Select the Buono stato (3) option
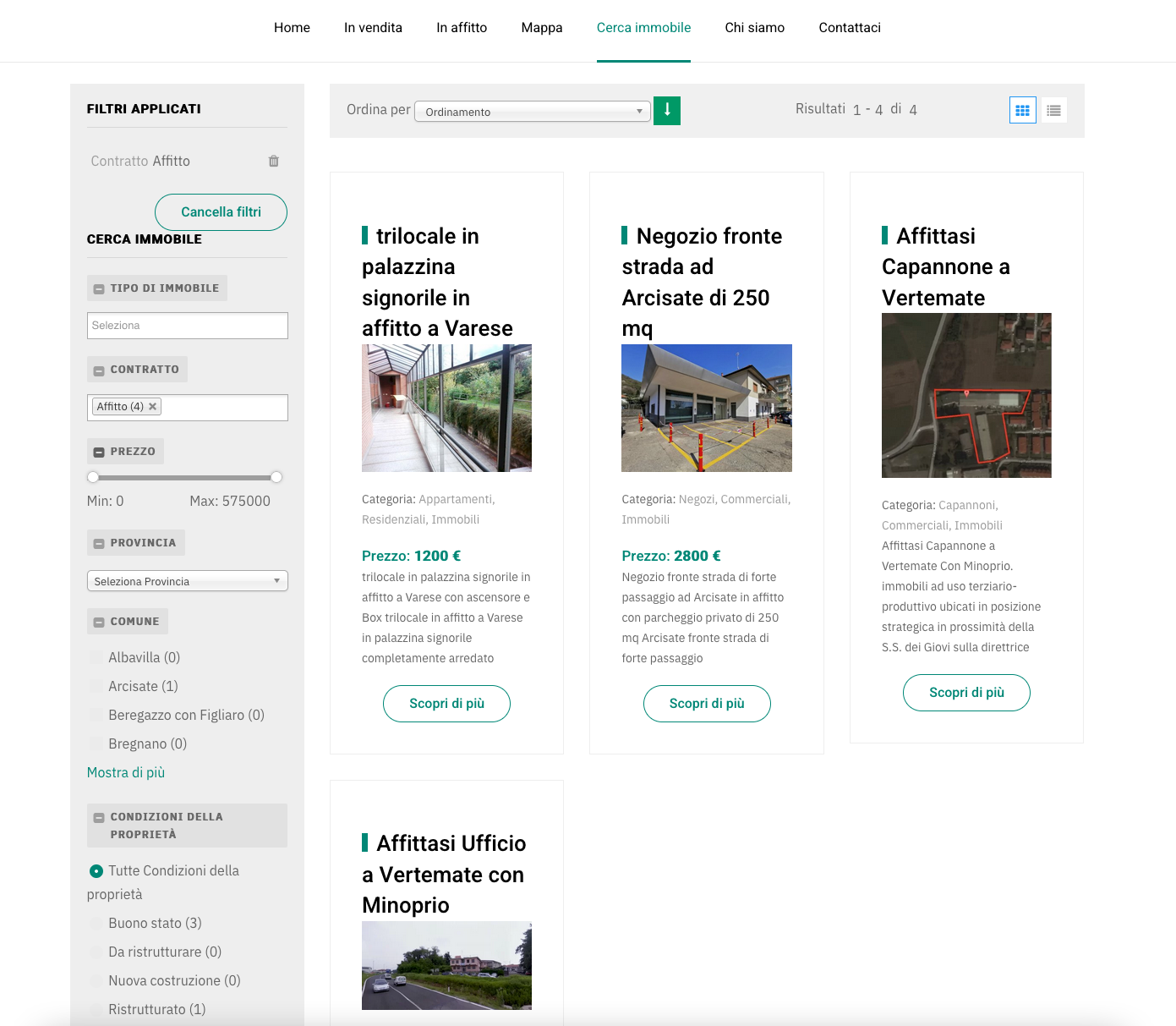 point(96,924)
